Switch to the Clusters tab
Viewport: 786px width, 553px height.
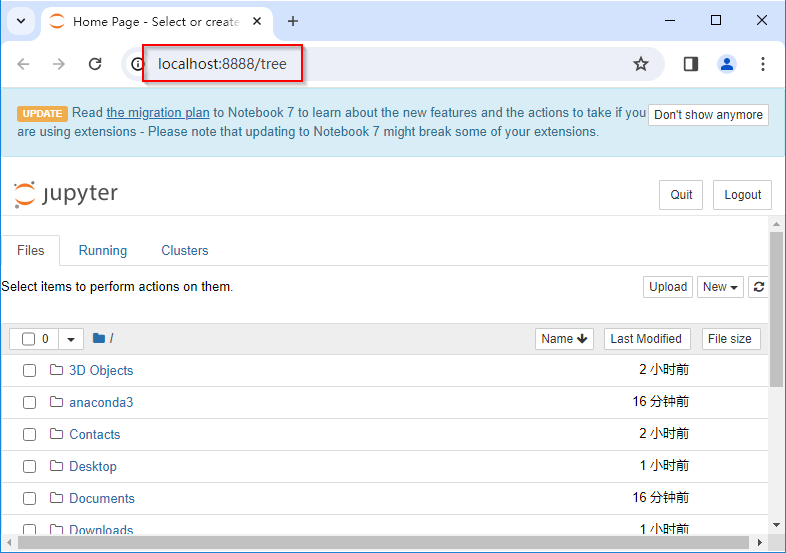tap(185, 251)
